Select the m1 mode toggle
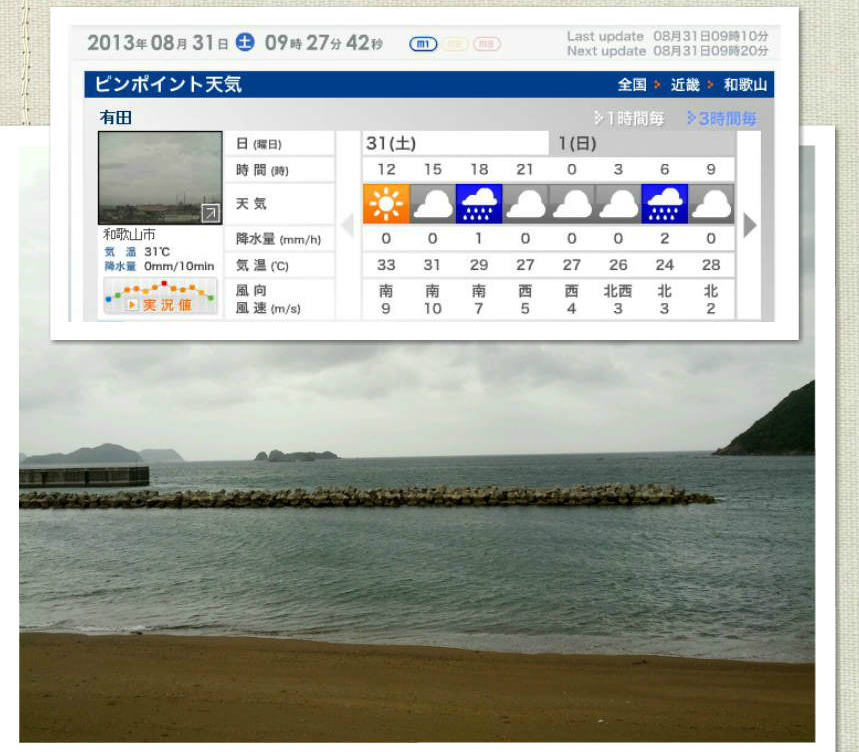This screenshot has width=859, height=752. 423,44
